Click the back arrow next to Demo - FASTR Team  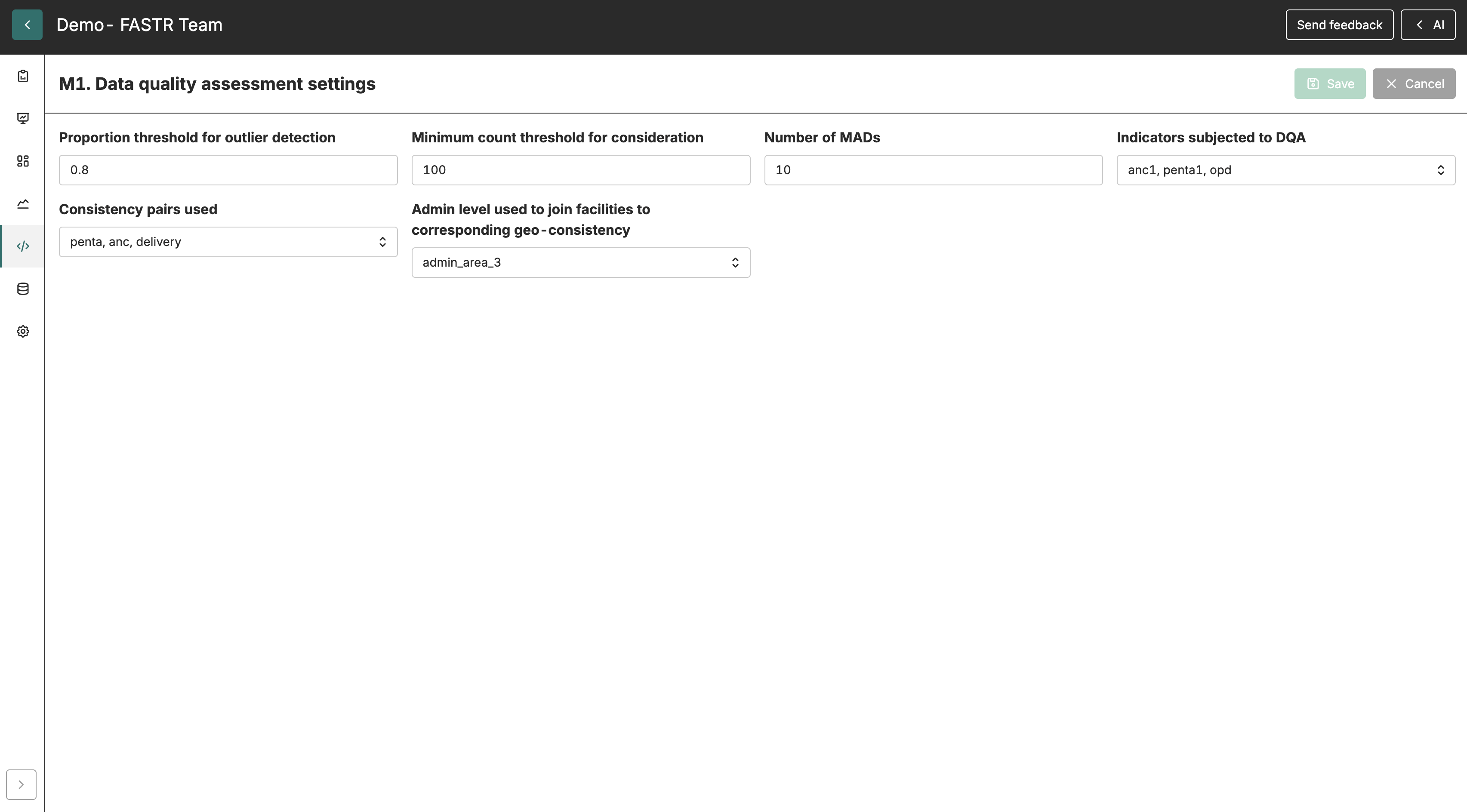click(x=27, y=25)
